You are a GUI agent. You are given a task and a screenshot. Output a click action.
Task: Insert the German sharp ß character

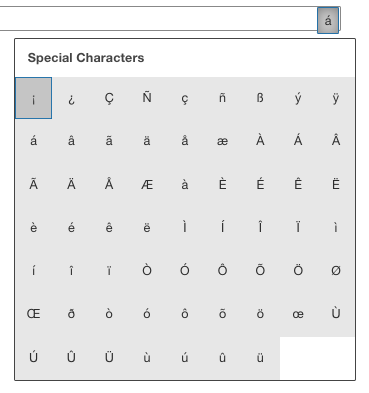260,98
